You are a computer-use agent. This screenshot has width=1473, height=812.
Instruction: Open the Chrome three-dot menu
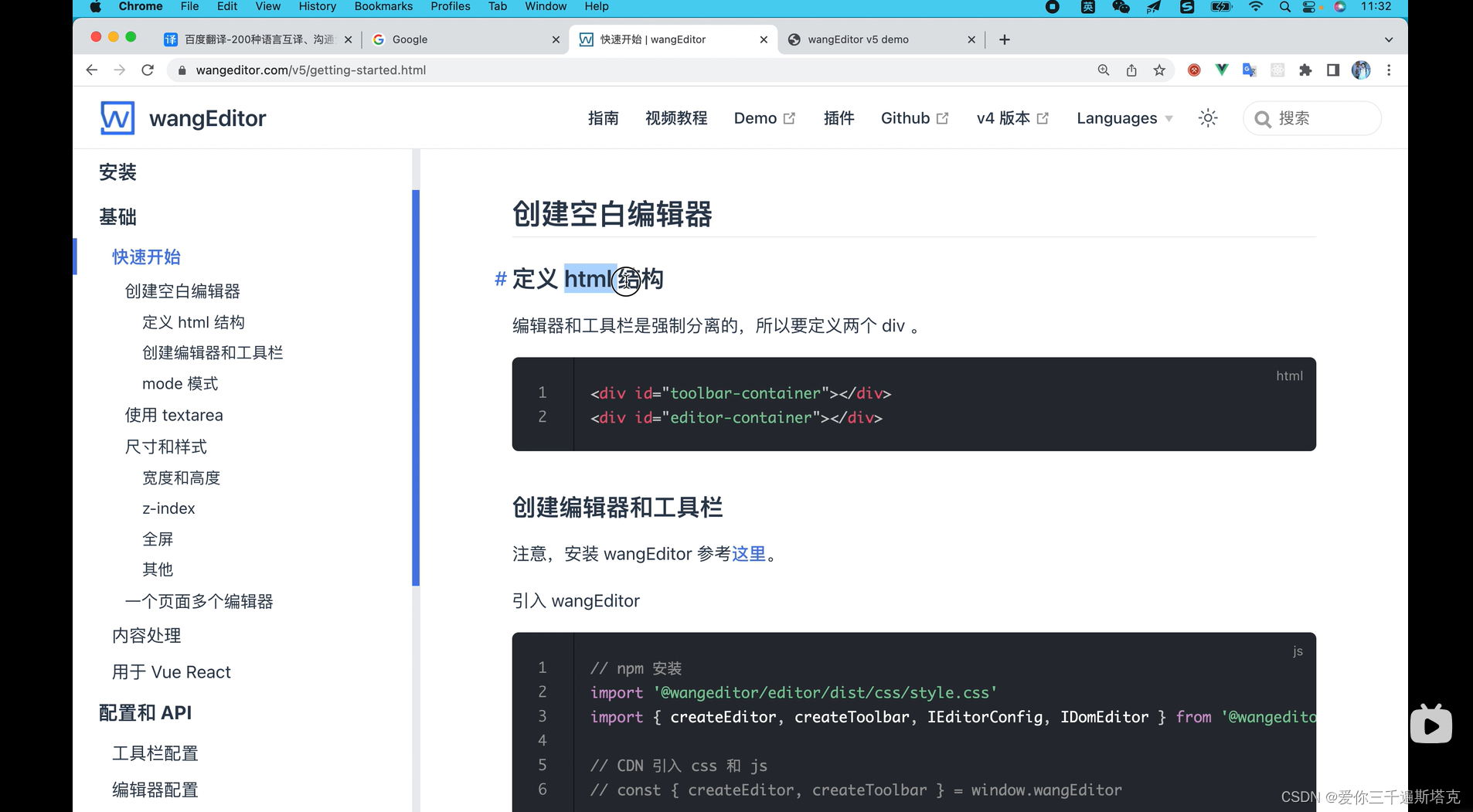point(1389,70)
